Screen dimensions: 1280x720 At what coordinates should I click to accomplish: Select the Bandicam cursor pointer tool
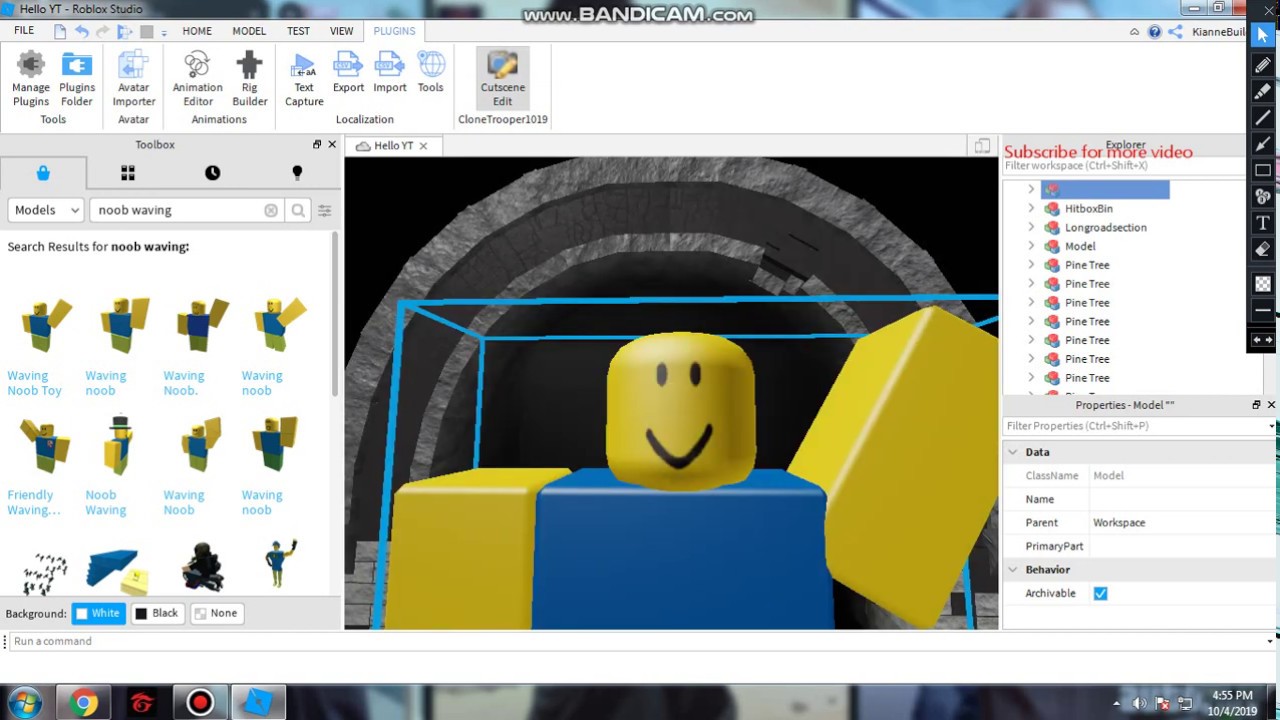click(1263, 35)
